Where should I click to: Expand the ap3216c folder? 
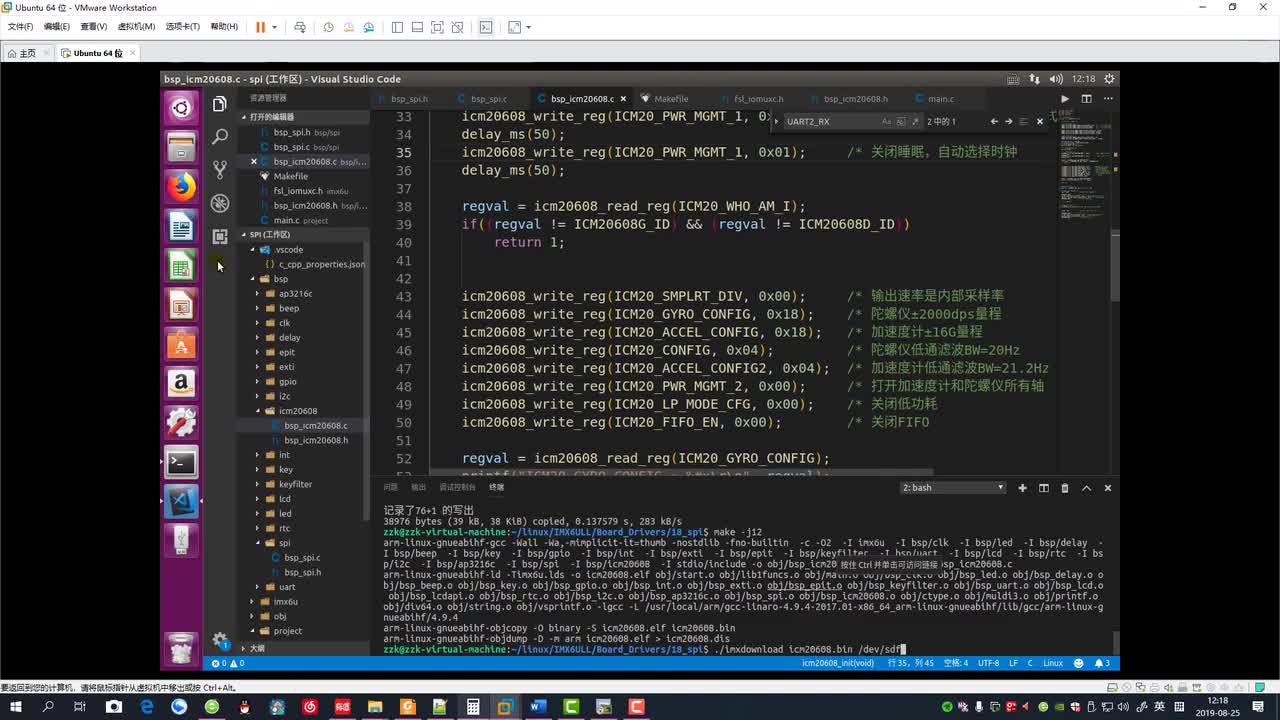295,294
